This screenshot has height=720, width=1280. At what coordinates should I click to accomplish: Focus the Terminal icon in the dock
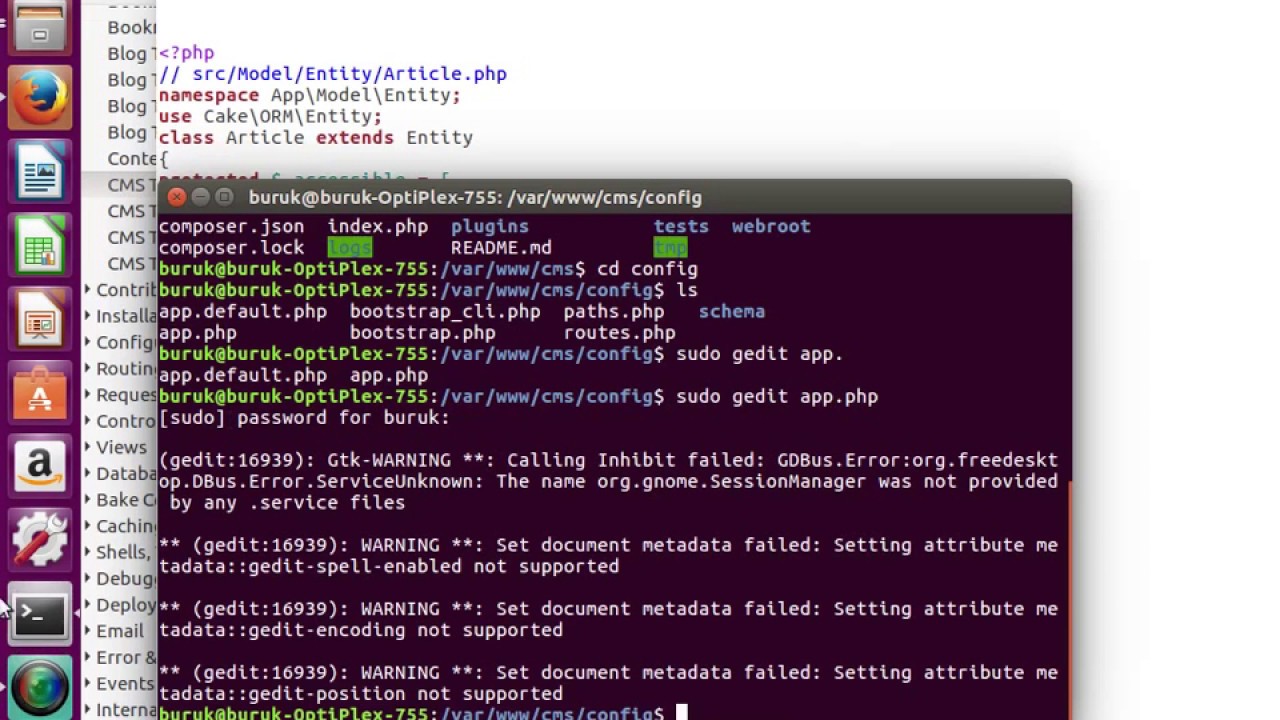40,614
